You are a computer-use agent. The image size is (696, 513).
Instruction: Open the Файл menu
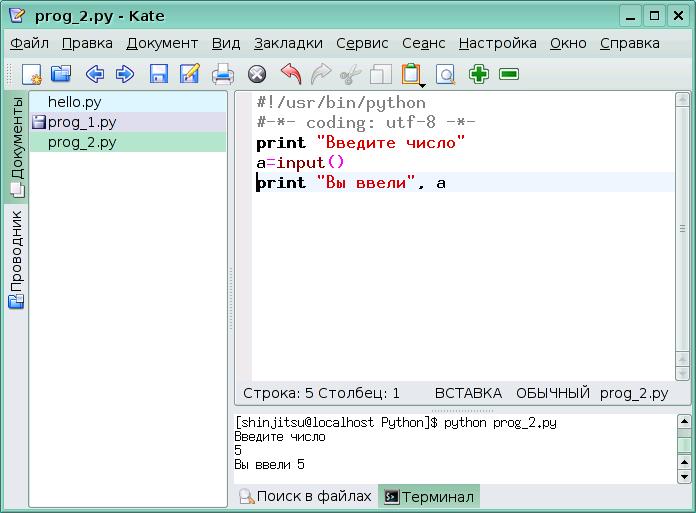pos(30,43)
